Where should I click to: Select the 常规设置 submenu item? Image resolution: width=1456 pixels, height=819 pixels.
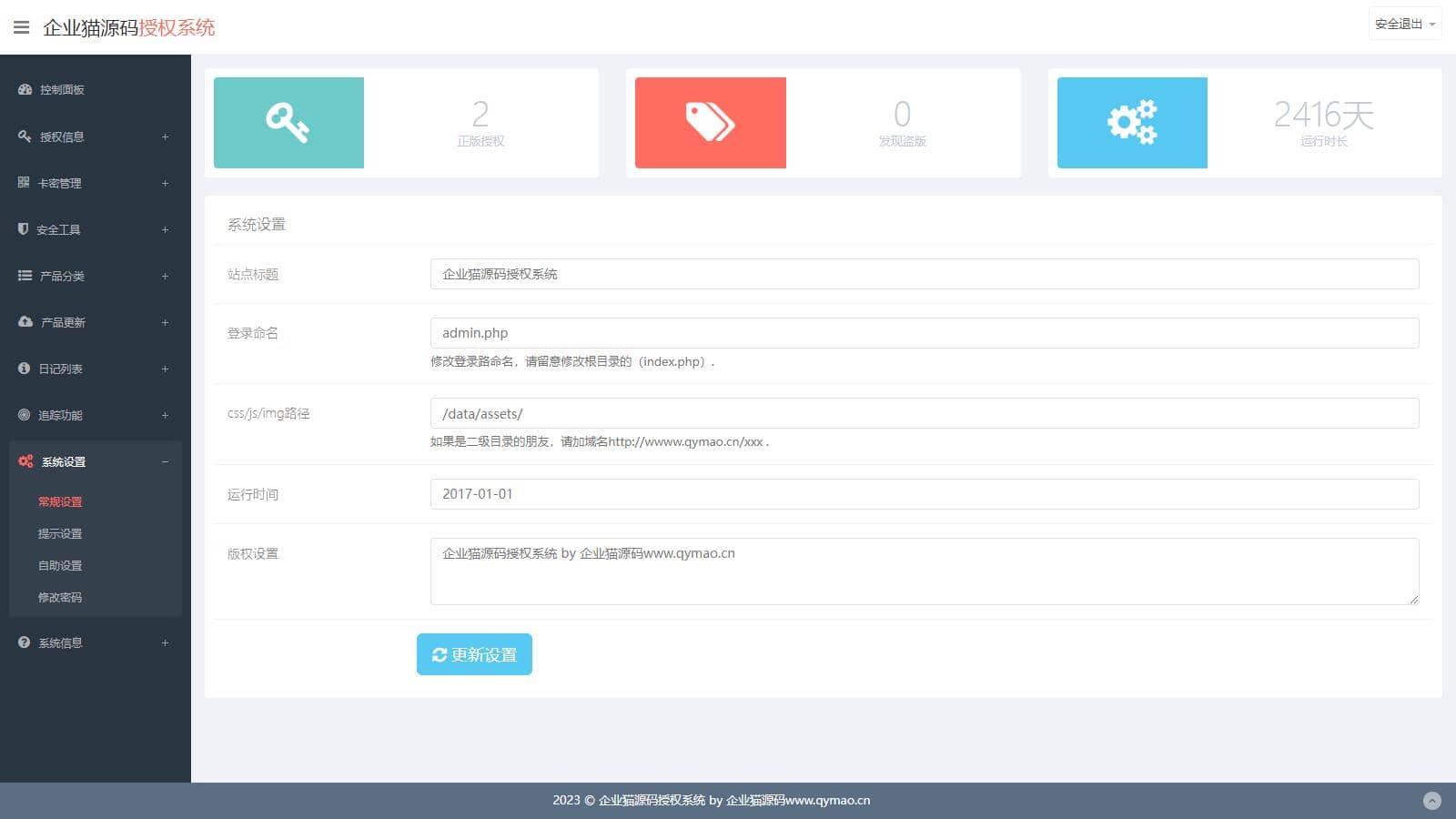(60, 501)
